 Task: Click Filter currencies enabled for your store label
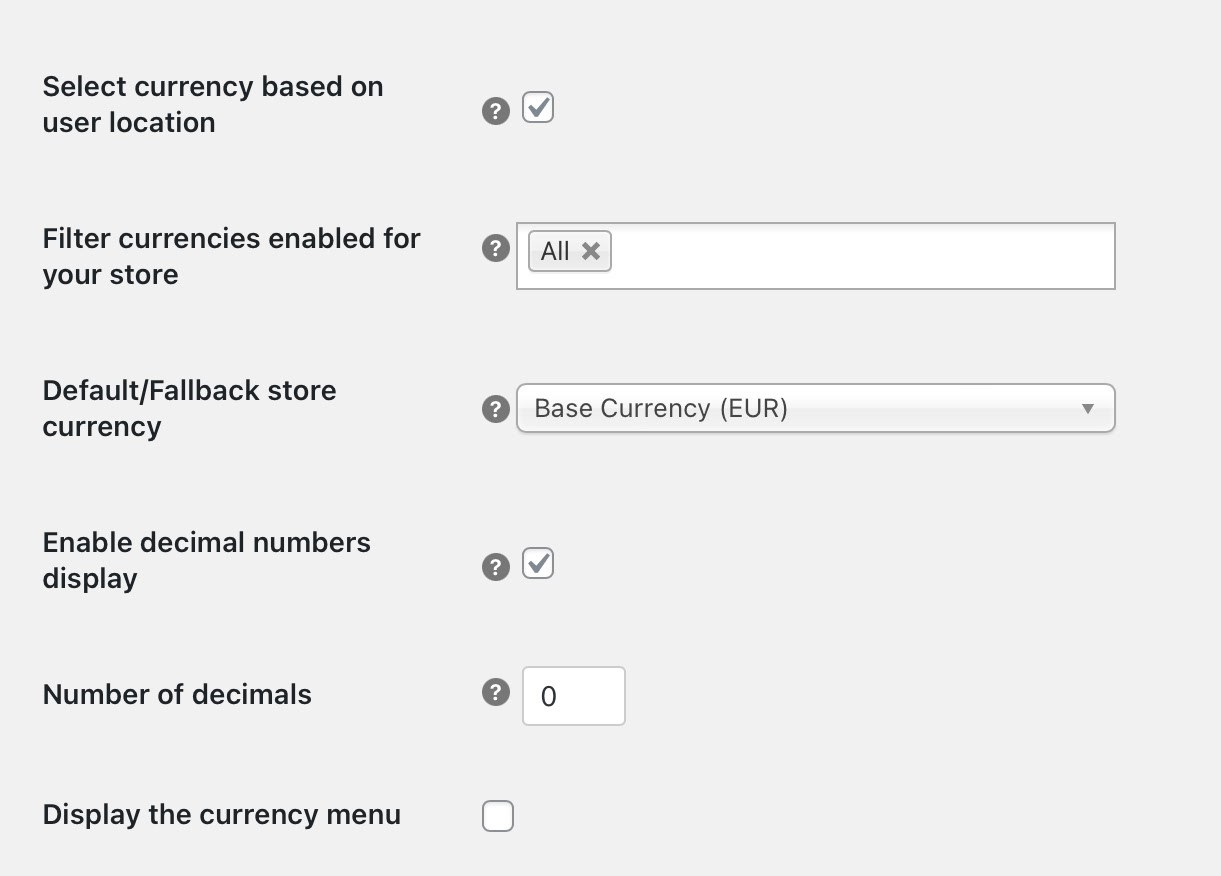pyautogui.click(x=232, y=256)
